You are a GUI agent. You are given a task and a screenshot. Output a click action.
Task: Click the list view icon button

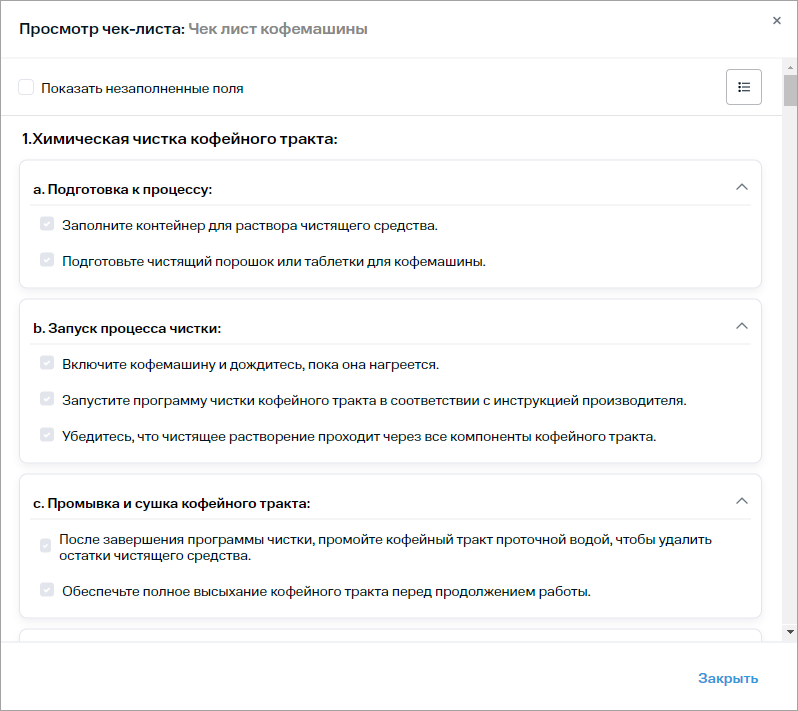tap(743, 87)
